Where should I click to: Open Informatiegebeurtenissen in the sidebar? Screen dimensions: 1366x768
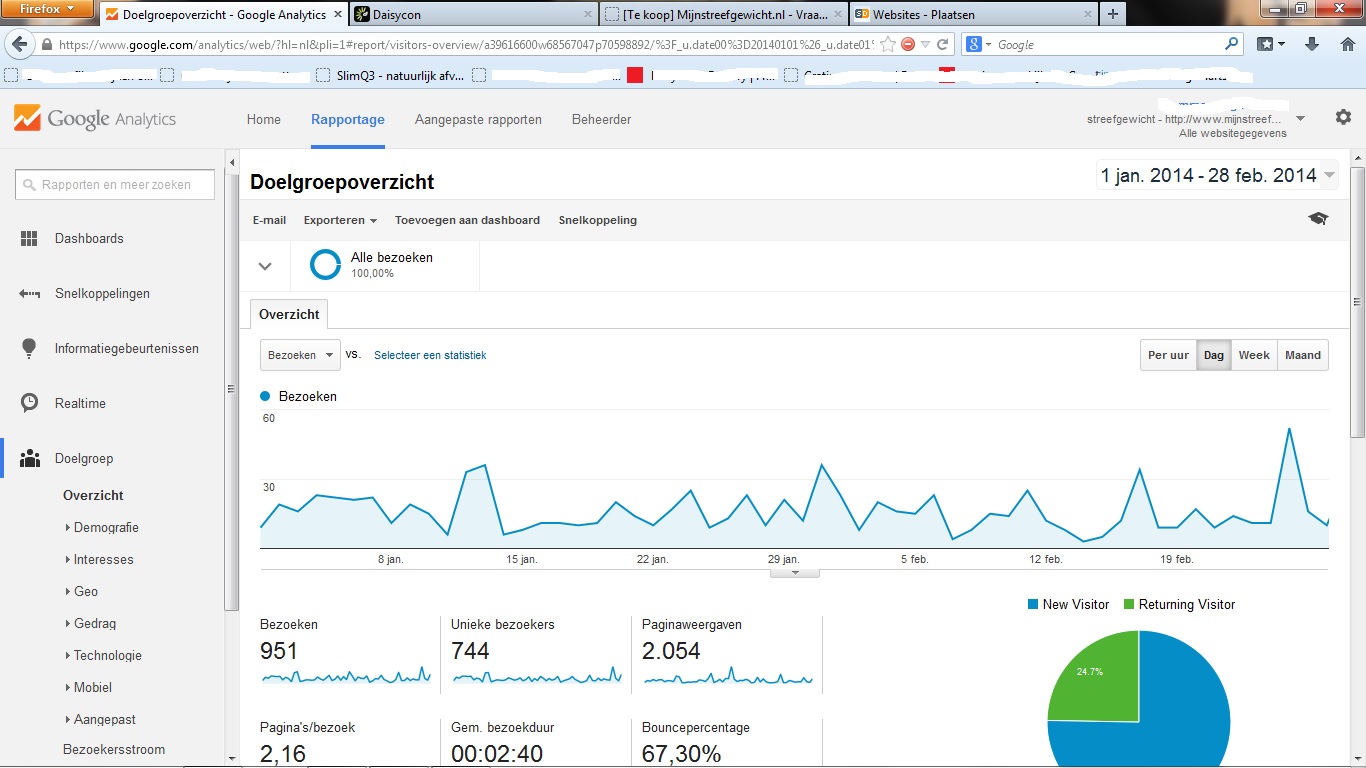(x=126, y=348)
